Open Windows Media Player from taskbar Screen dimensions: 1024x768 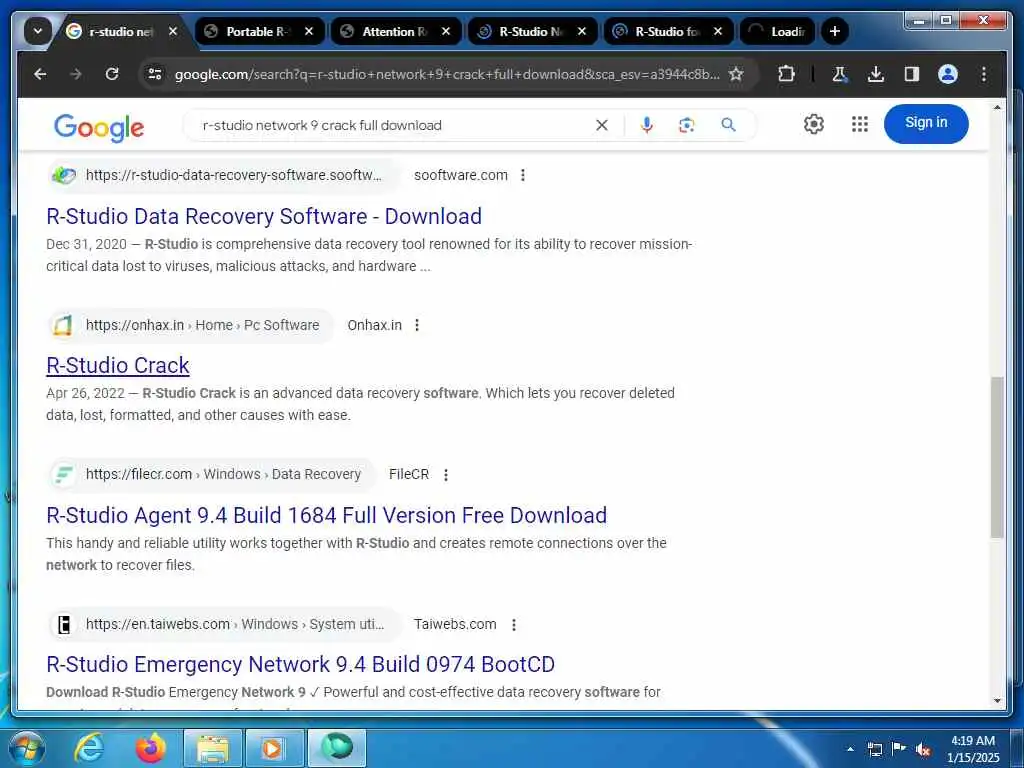pos(274,748)
